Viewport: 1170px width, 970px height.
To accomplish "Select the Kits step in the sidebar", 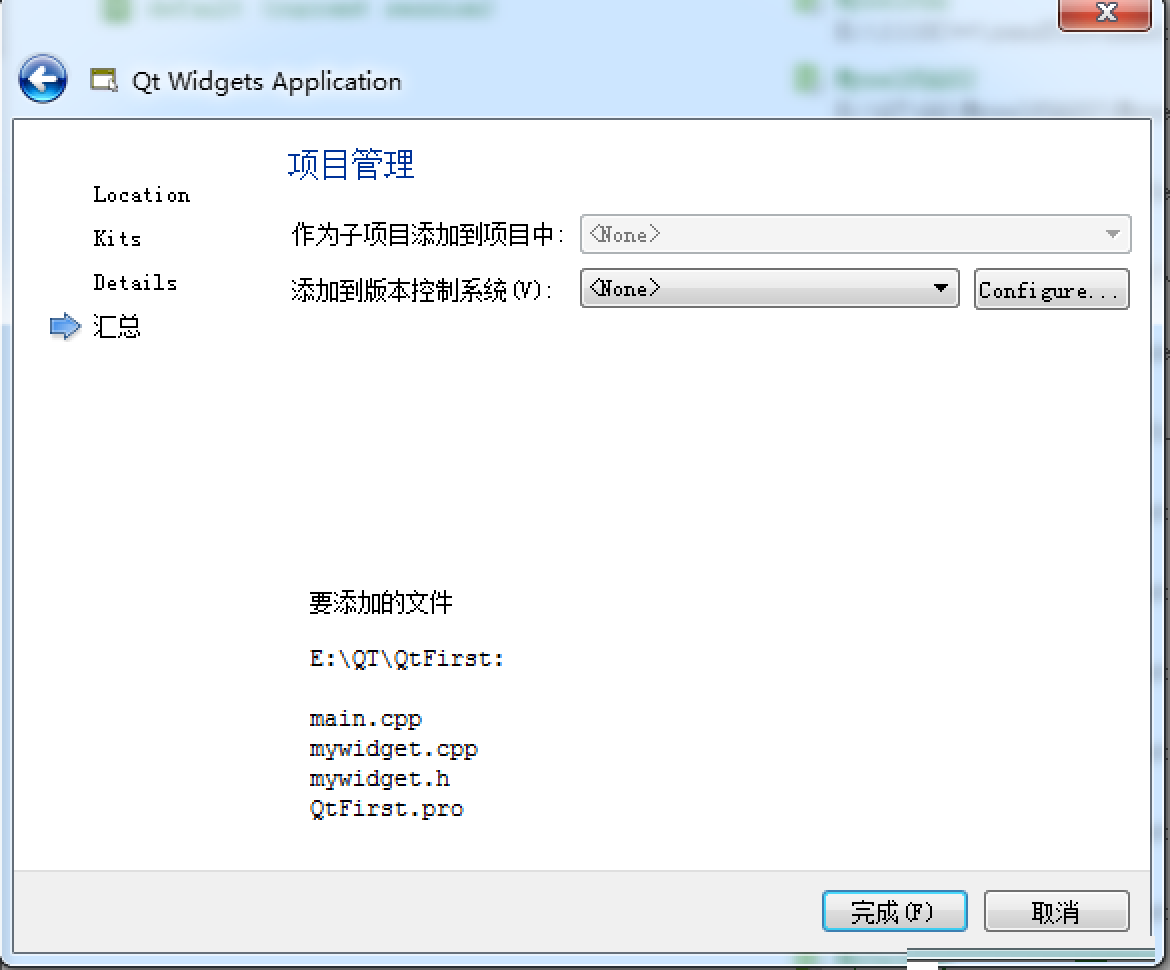I will pos(117,239).
